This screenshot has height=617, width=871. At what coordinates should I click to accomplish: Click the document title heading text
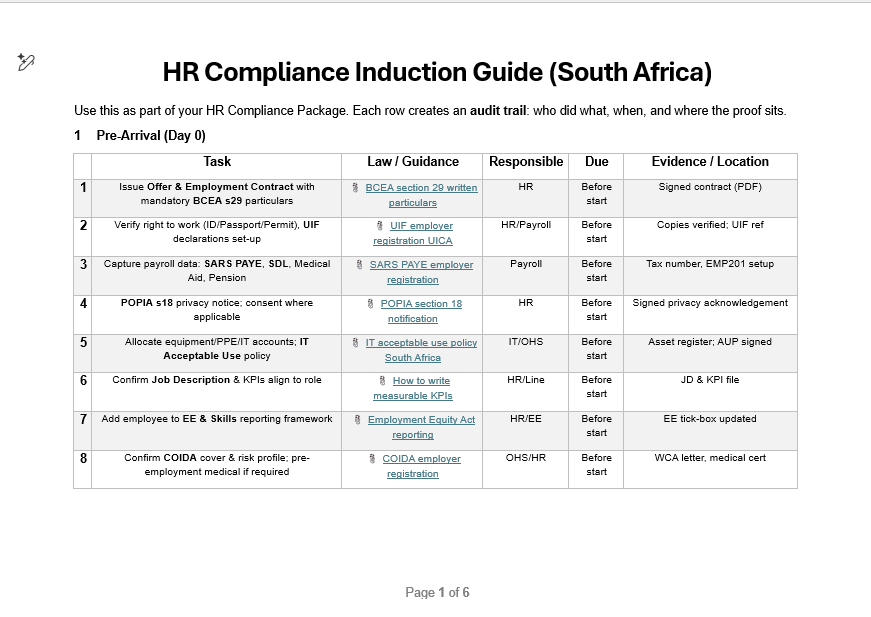(437, 72)
